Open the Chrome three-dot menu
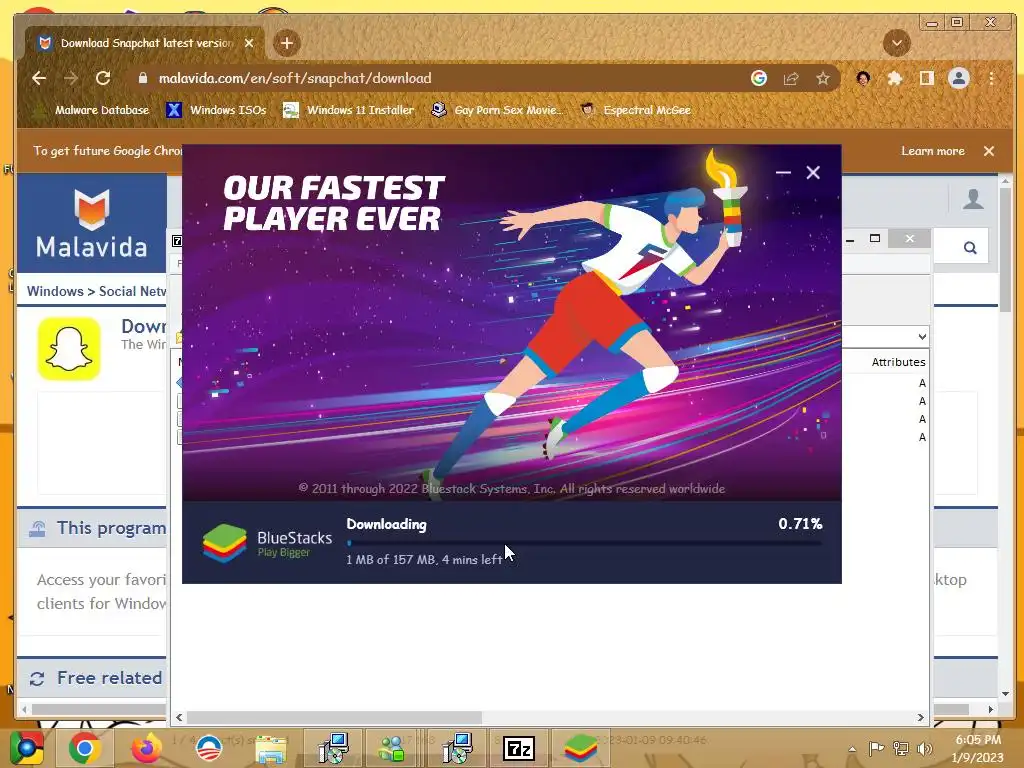Image resolution: width=1024 pixels, height=768 pixels. 991,78
